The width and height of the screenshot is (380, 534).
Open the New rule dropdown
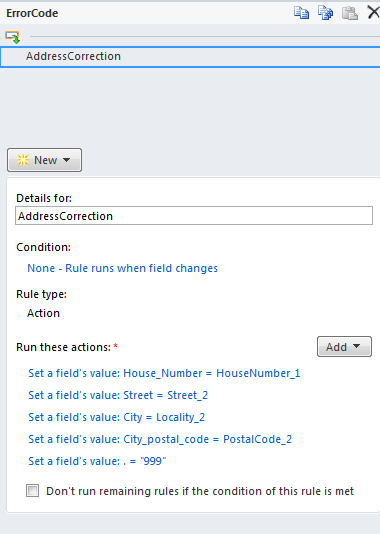(45, 160)
